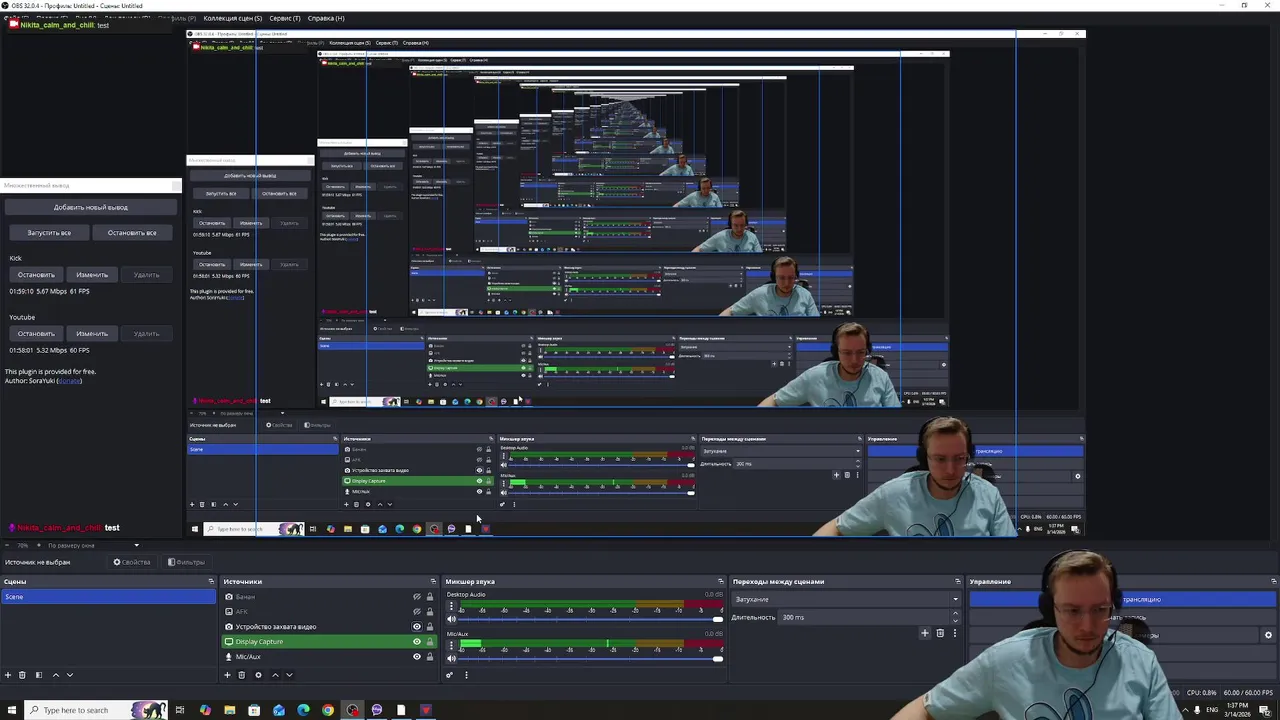Viewport: 1280px width, 720px height.
Task: Undock the Источники panel float icon
Action: pyautogui.click(x=433, y=581)
